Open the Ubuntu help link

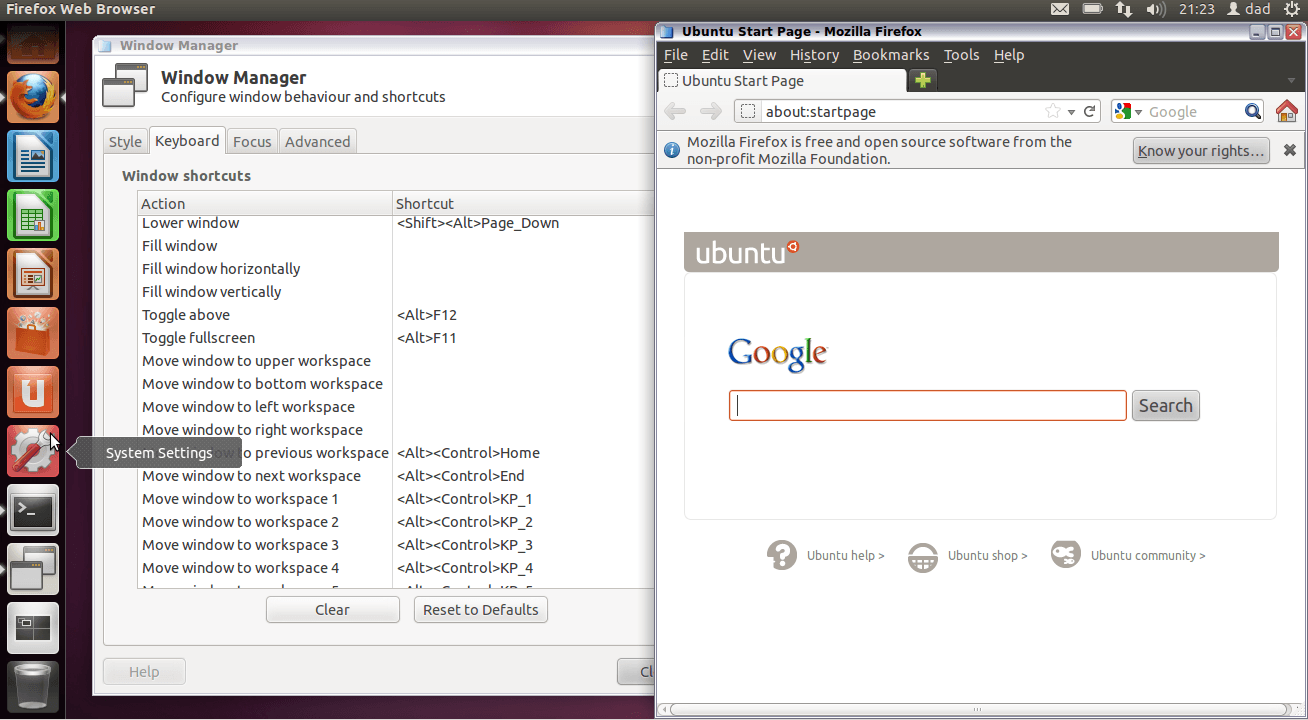pos(846,556)
